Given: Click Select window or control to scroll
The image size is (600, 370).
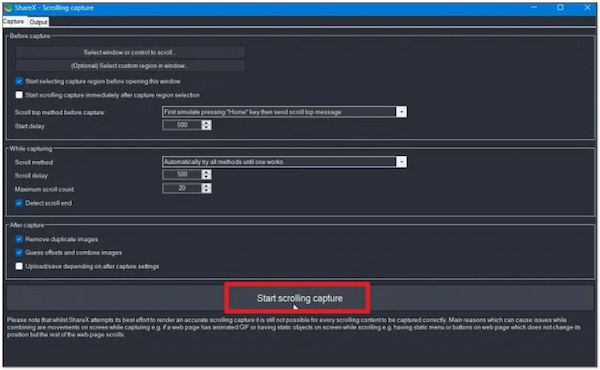Looking at the screenshot, I should (130, 52).
